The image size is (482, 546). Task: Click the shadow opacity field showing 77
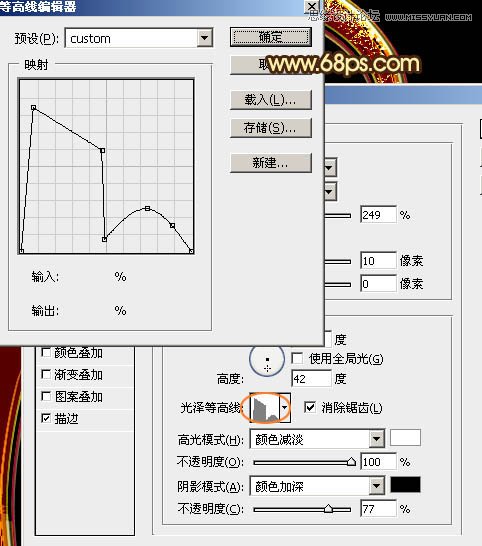pos(379,509)
